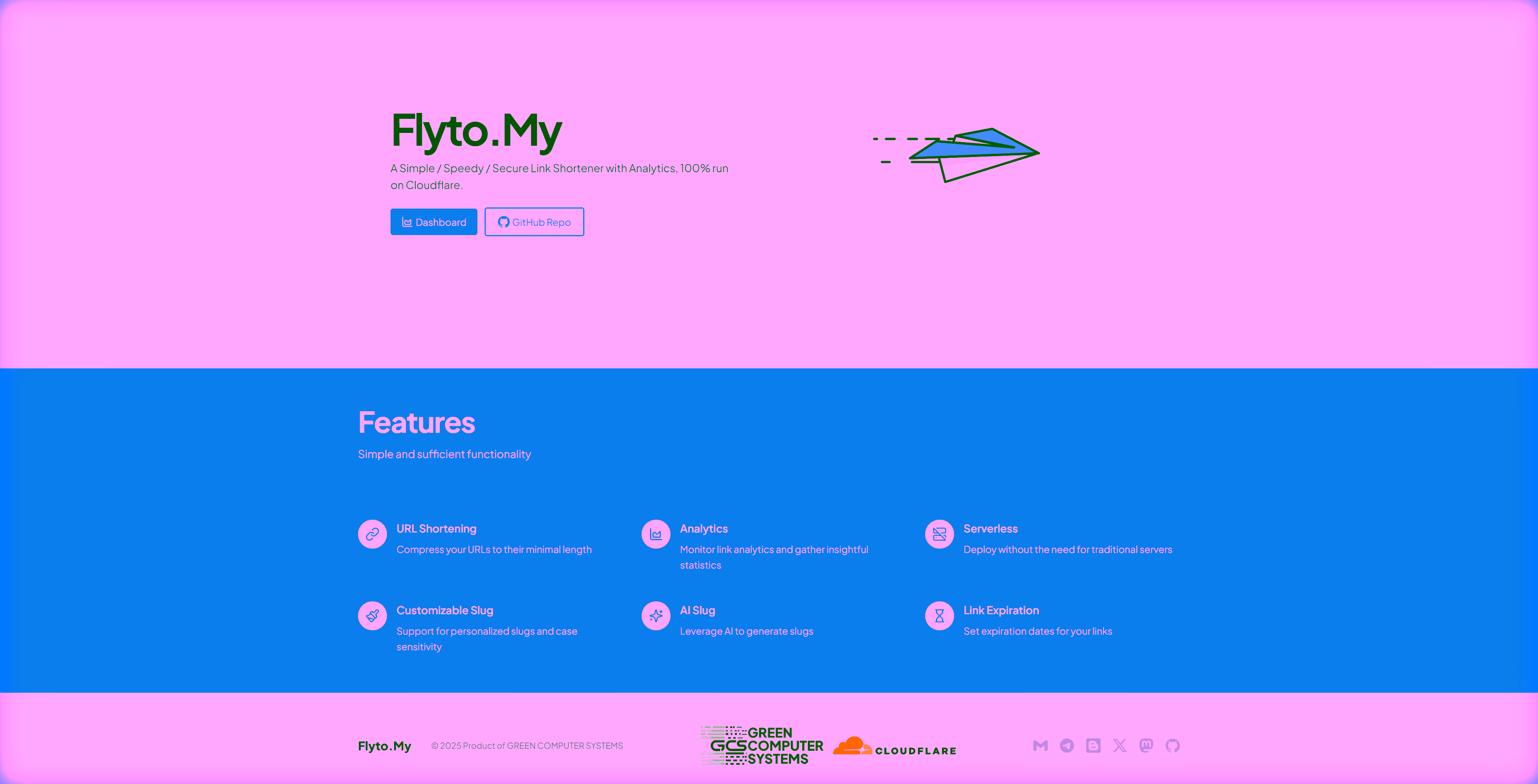
Task: Click the Customizable Slug feature title
Action: point(445,610)
